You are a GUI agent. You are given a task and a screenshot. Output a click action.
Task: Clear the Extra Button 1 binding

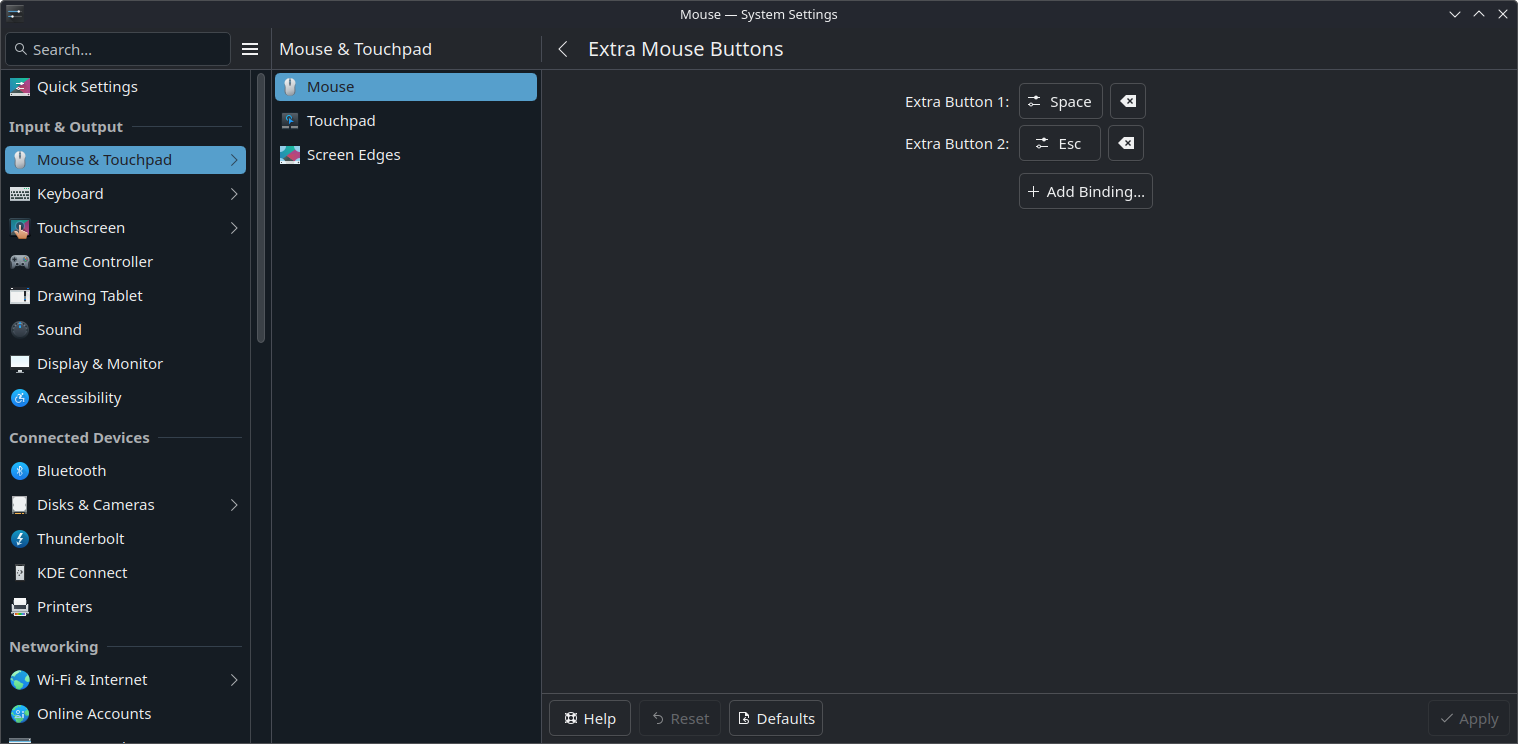(x=1128, y=101)
